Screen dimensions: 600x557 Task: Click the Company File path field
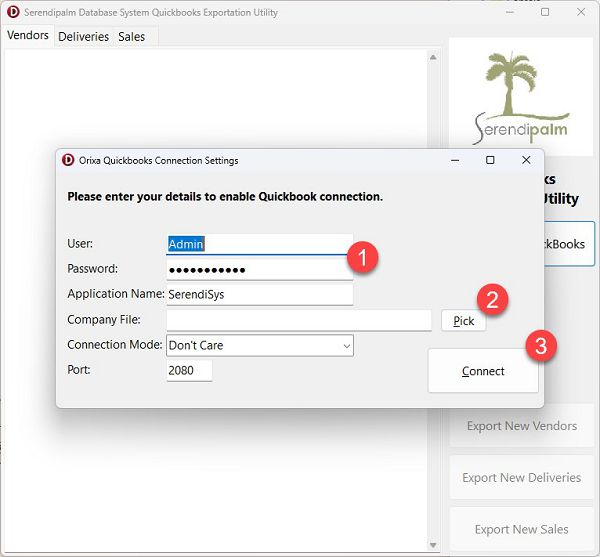pyautogui.click(x=299, y=320)
